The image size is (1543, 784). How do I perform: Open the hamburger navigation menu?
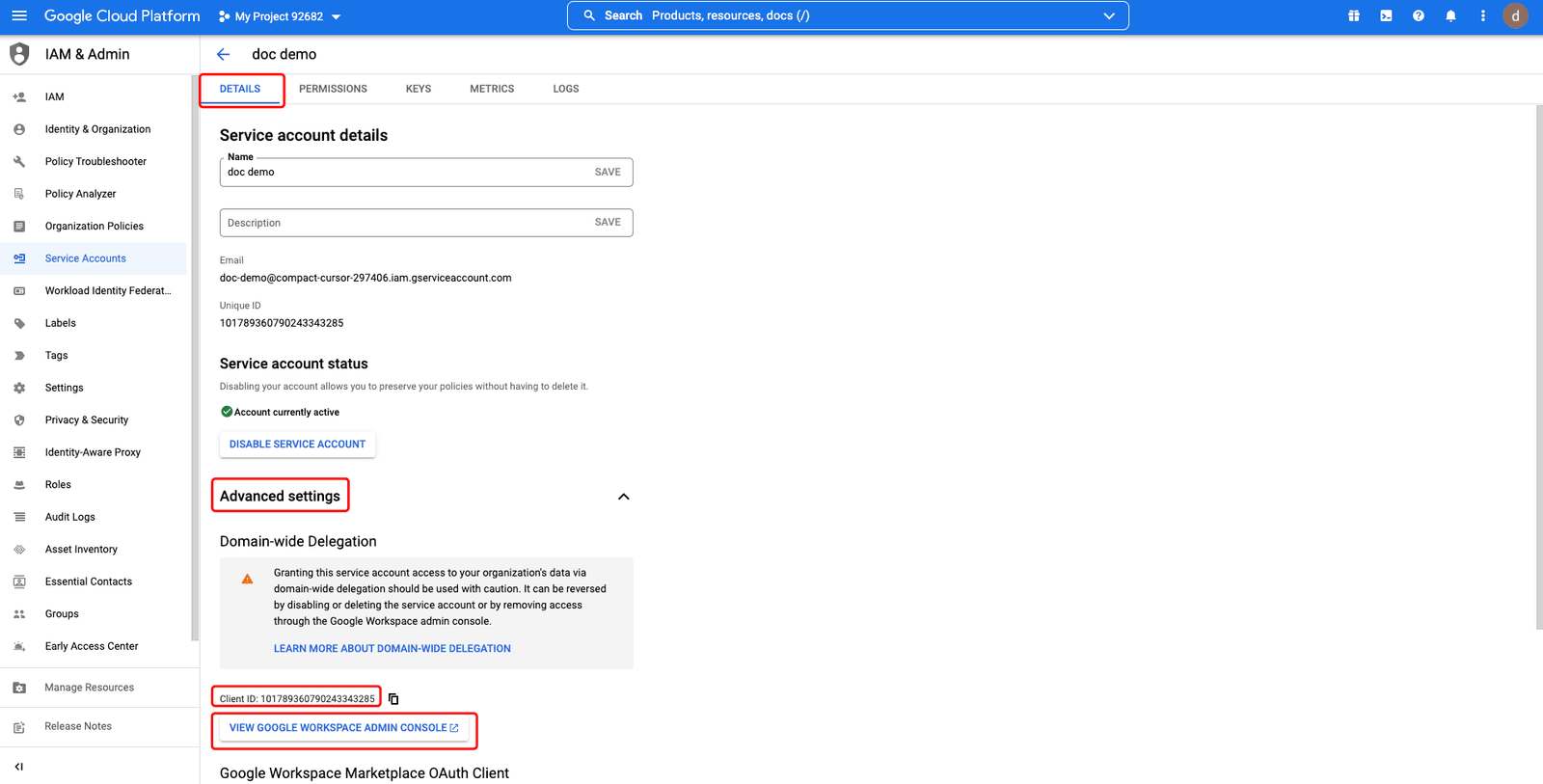(x=19, y=16)
